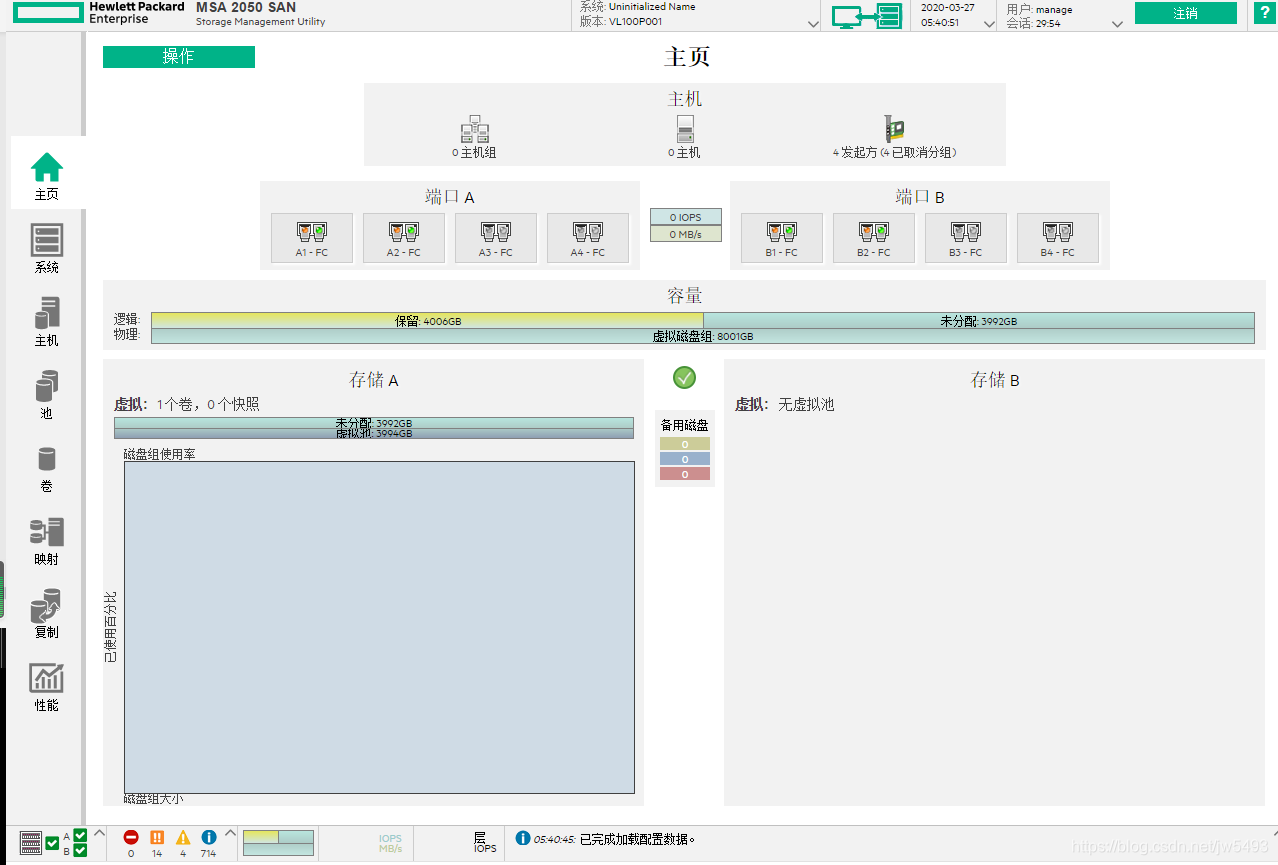Open the 主机 hosts section in sidebar

47,313
